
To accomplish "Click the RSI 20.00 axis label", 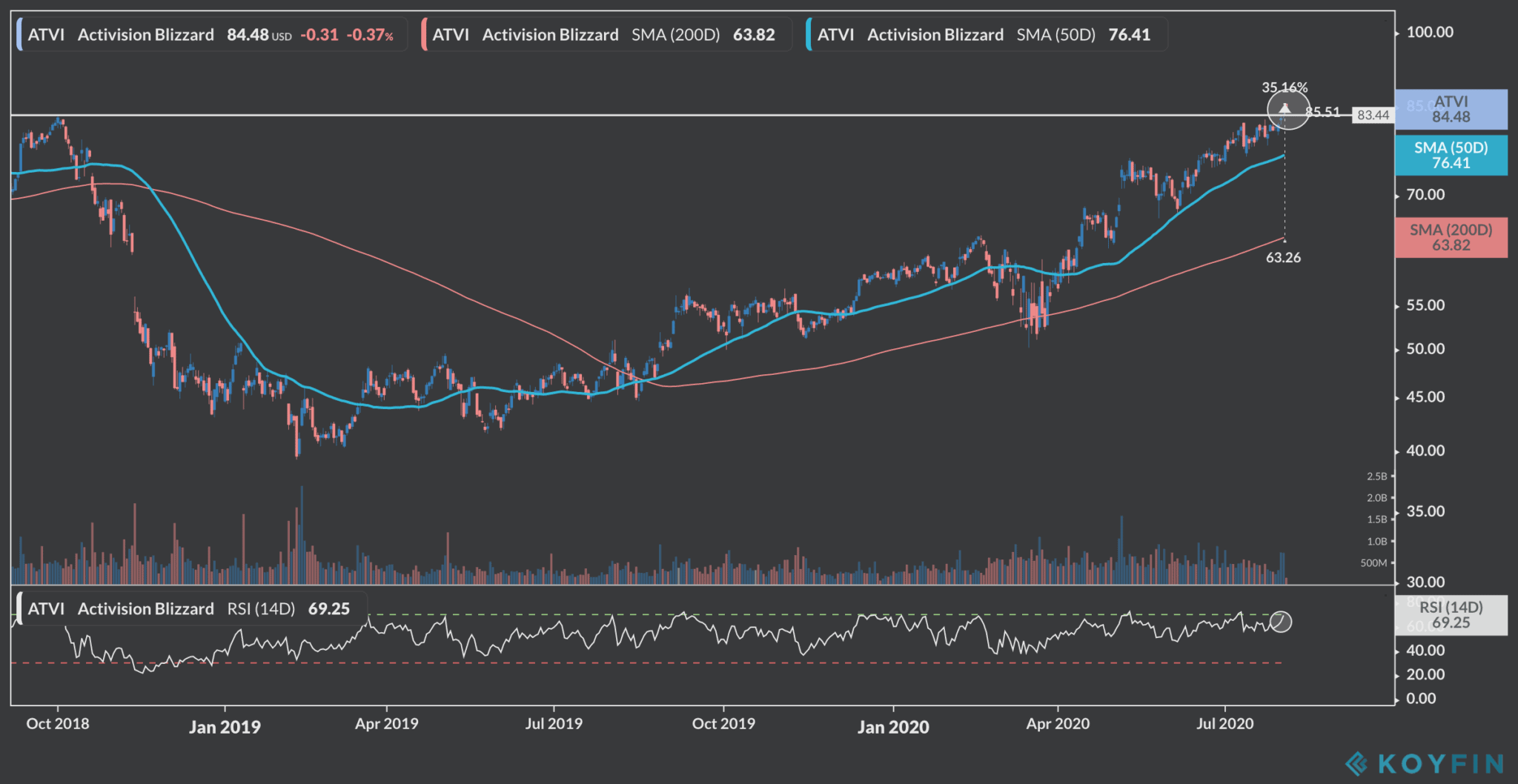I will (1425, 674).
